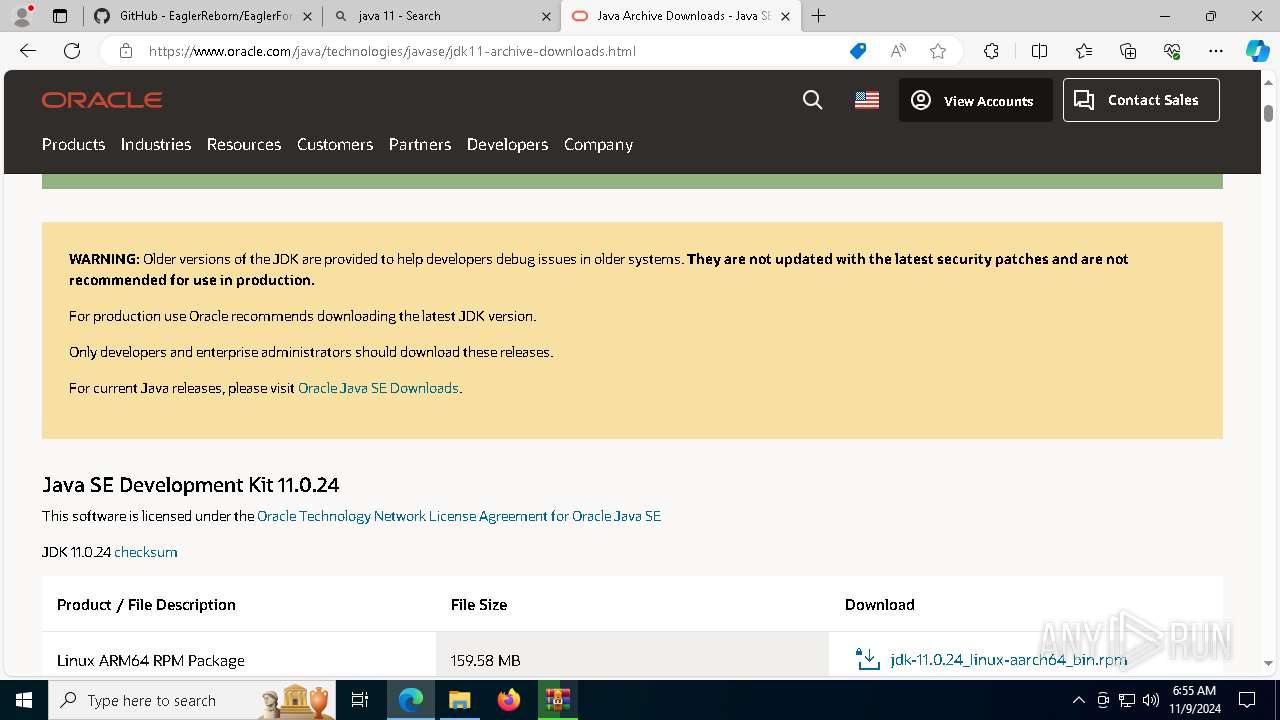The height and width of the screenshot is (720, 1280).
Task: Open Developers menu
Action: (507, 144)
